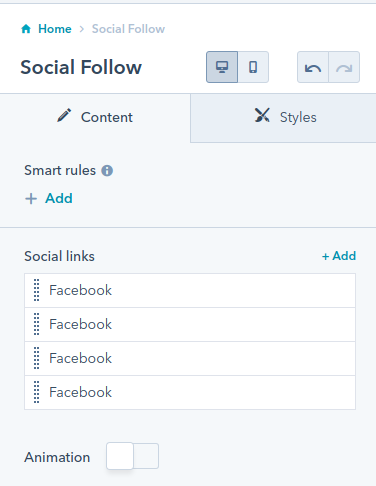Add a new Social link

click(x=339, y=256)
